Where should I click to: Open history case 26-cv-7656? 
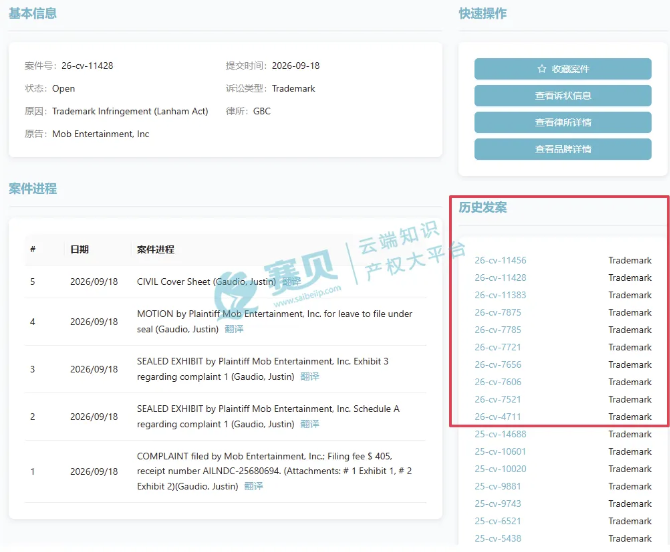coord(498,365)
